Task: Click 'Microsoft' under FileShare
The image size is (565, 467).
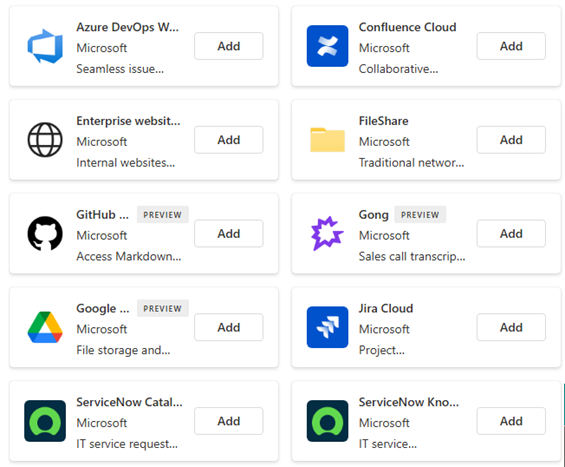Action: pyautogui.click(x=384, y=142)
